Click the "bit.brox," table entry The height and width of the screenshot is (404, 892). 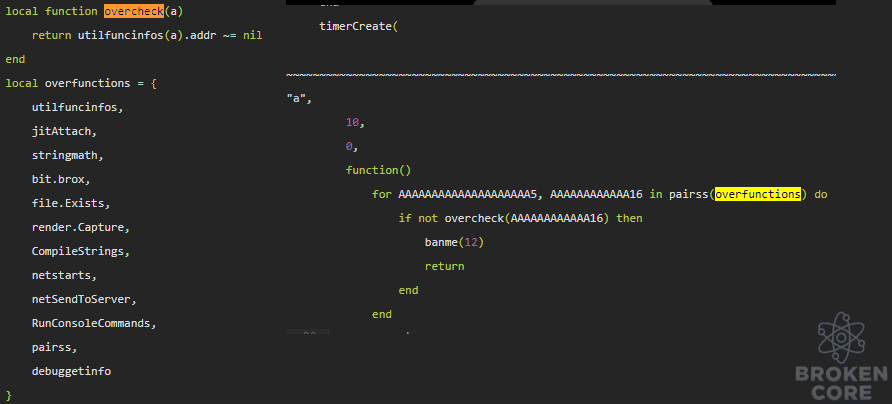pyautogui.click(x=61, y=179)
